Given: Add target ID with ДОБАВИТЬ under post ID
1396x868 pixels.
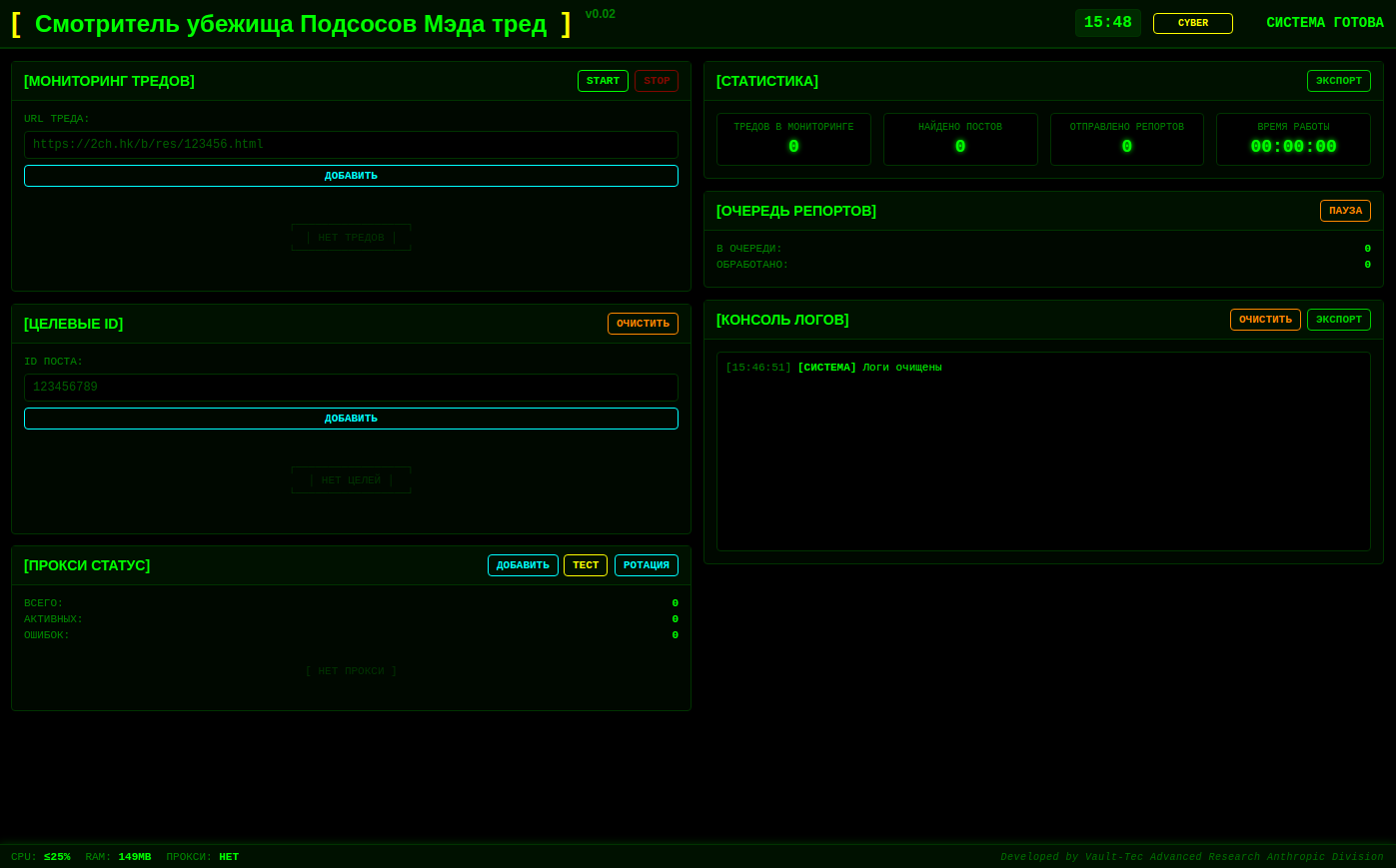Looking at the screenshot, I should (x=351, y=419).
